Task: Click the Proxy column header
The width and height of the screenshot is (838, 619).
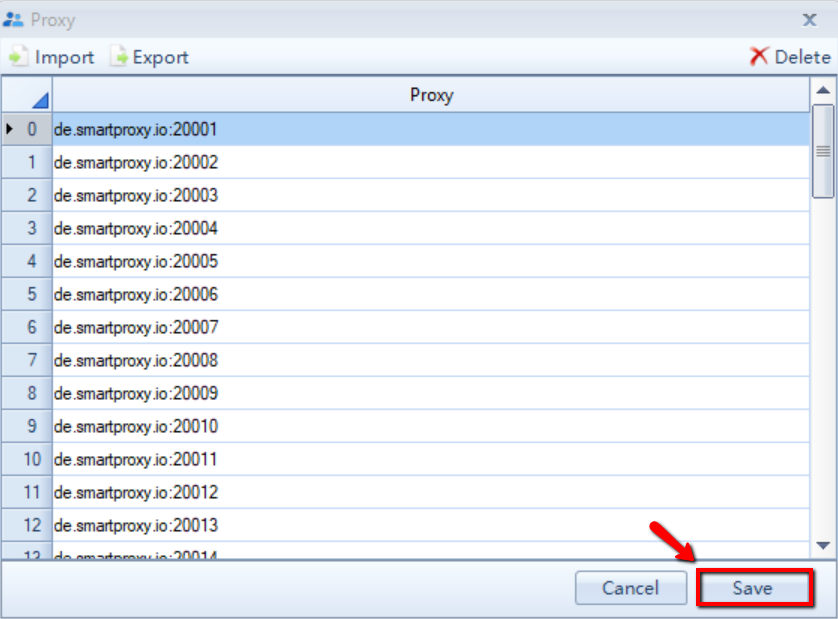Action: pyautogui.click(x=431, y=95)
